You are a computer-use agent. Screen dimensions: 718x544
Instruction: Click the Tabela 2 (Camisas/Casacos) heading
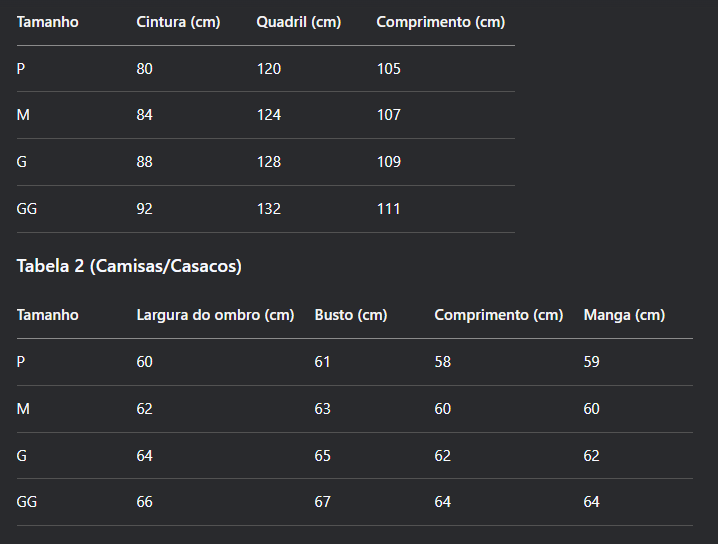(129, 266)
